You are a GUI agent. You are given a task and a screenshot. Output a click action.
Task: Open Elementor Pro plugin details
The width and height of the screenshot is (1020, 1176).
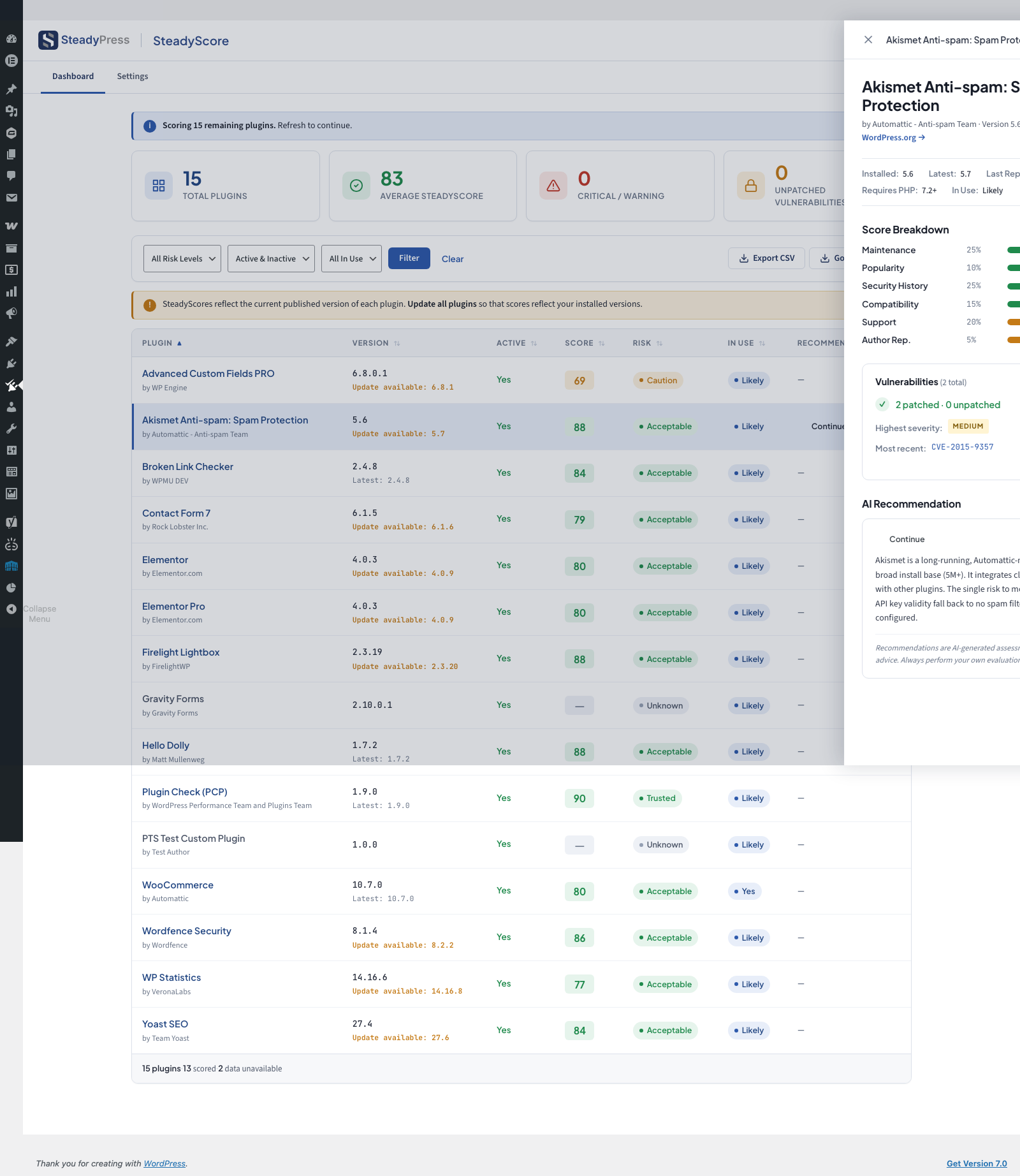[x=173, y=606]
